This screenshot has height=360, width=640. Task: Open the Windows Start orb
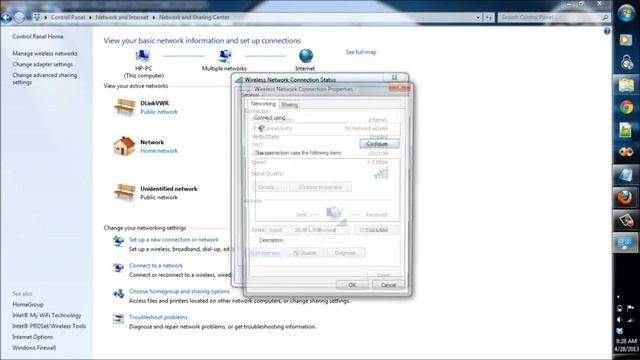tap(626, 13)
